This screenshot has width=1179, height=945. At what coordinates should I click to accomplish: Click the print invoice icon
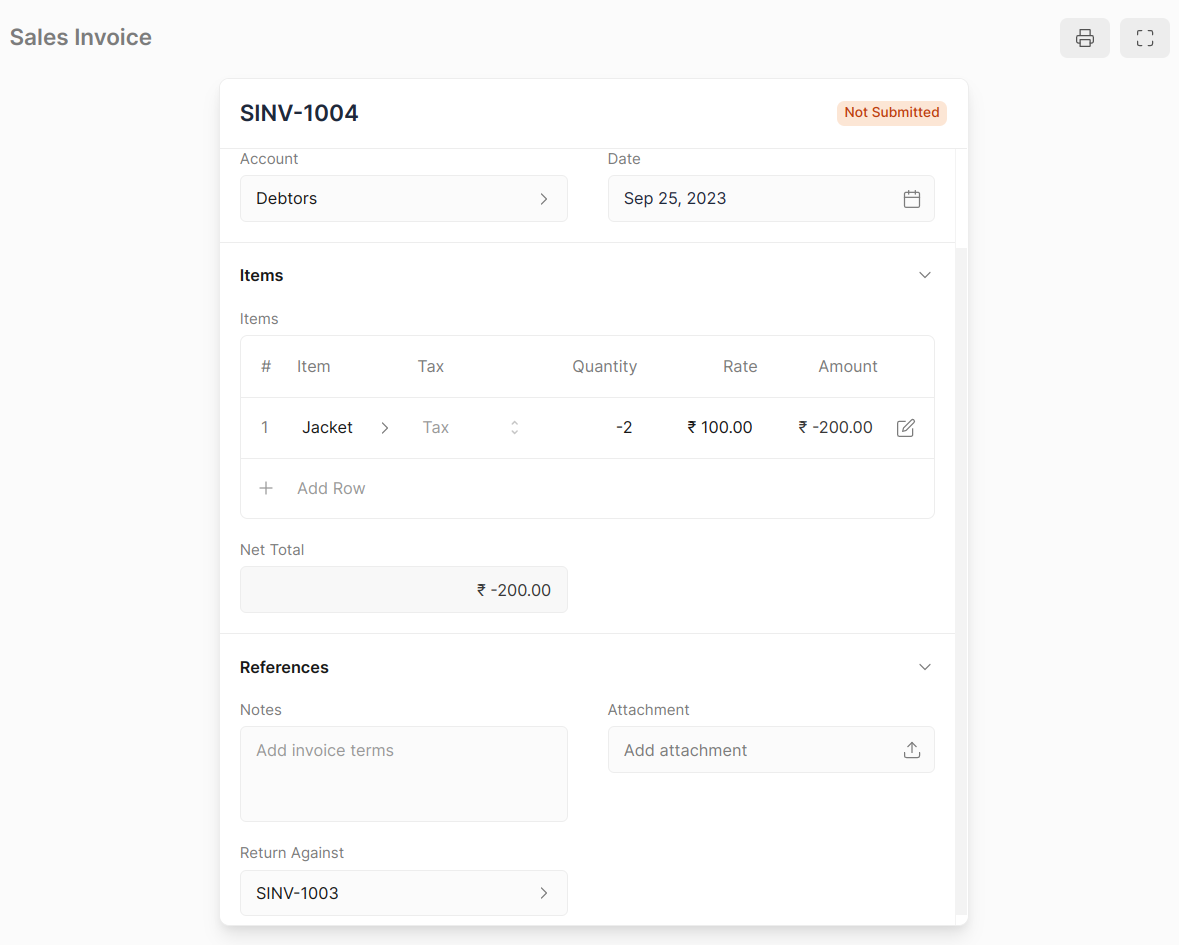[1084, 38]
